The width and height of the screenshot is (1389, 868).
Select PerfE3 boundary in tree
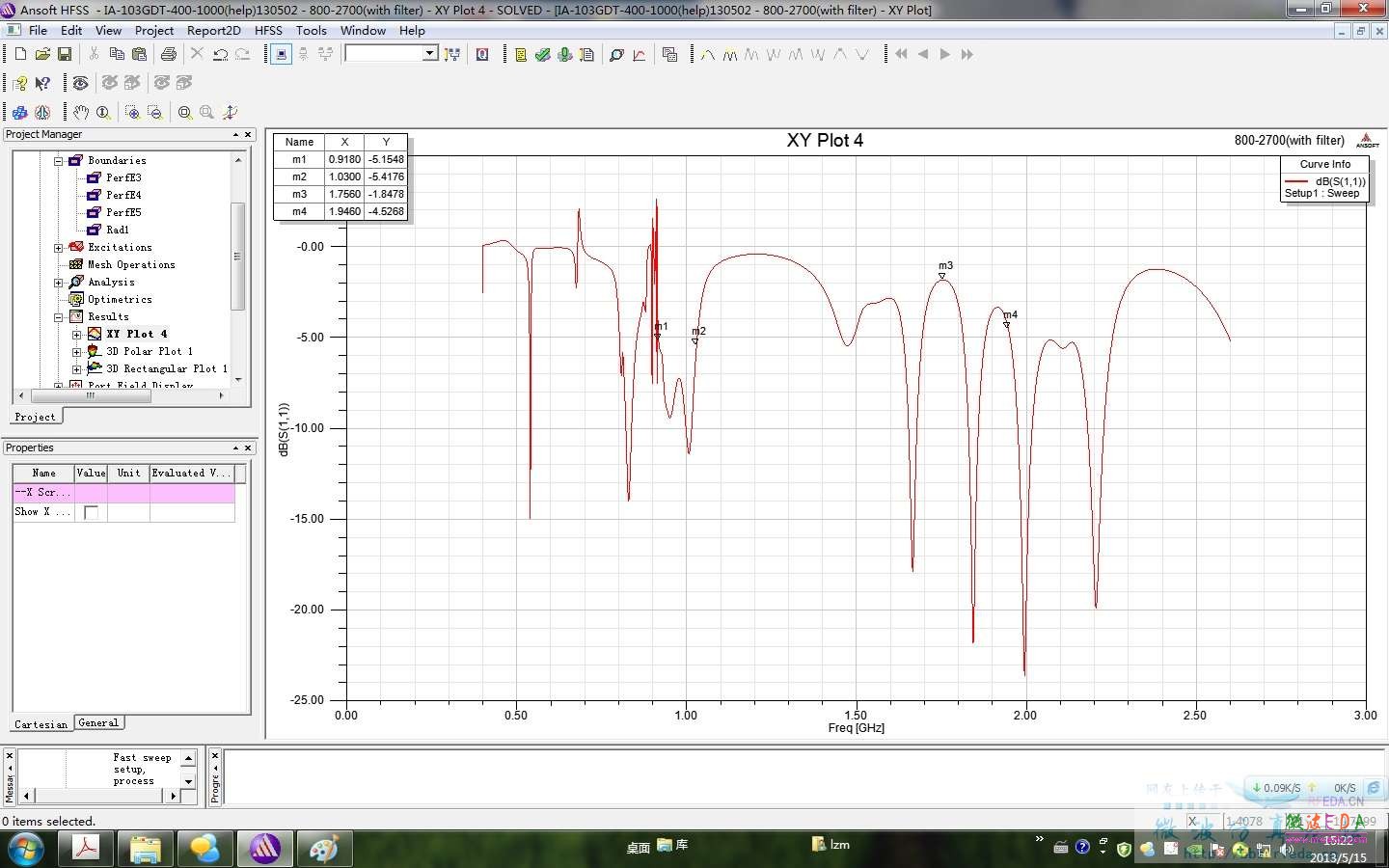coord(123,178)
